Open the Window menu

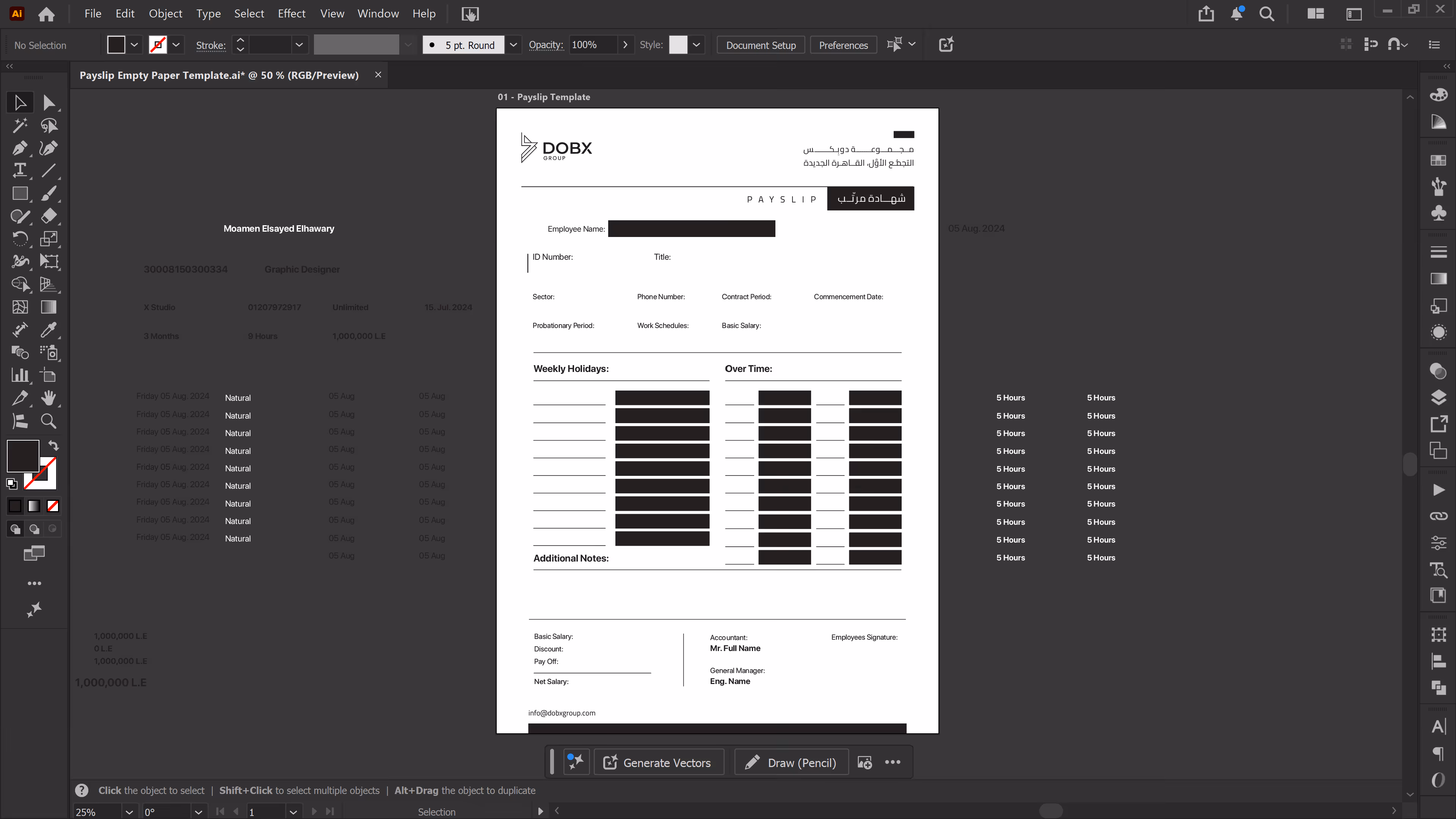coord(378,14)
